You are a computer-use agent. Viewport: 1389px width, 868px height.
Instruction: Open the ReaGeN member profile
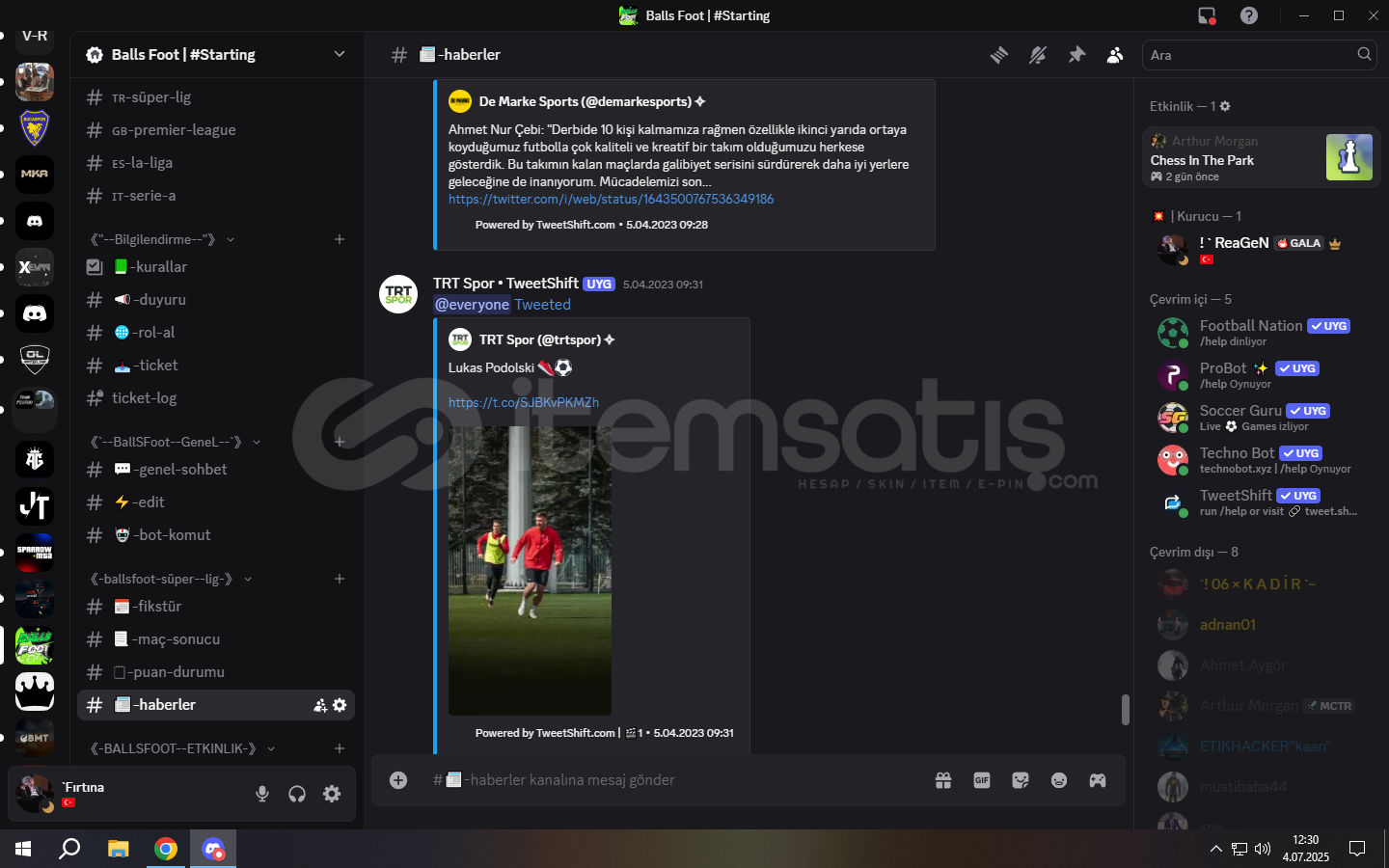(1261, 249)
